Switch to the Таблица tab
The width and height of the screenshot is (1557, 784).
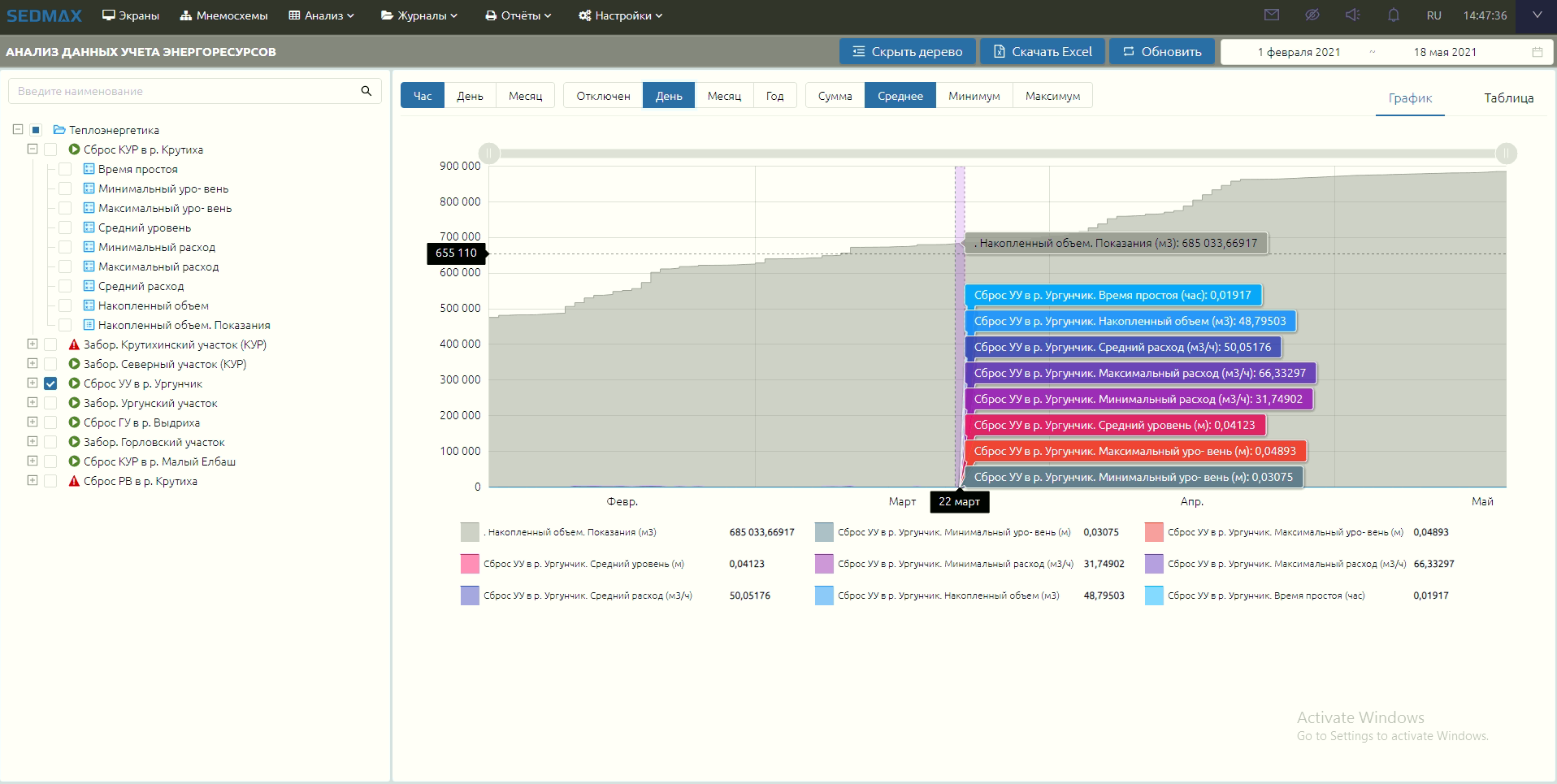click(1508, 98)
